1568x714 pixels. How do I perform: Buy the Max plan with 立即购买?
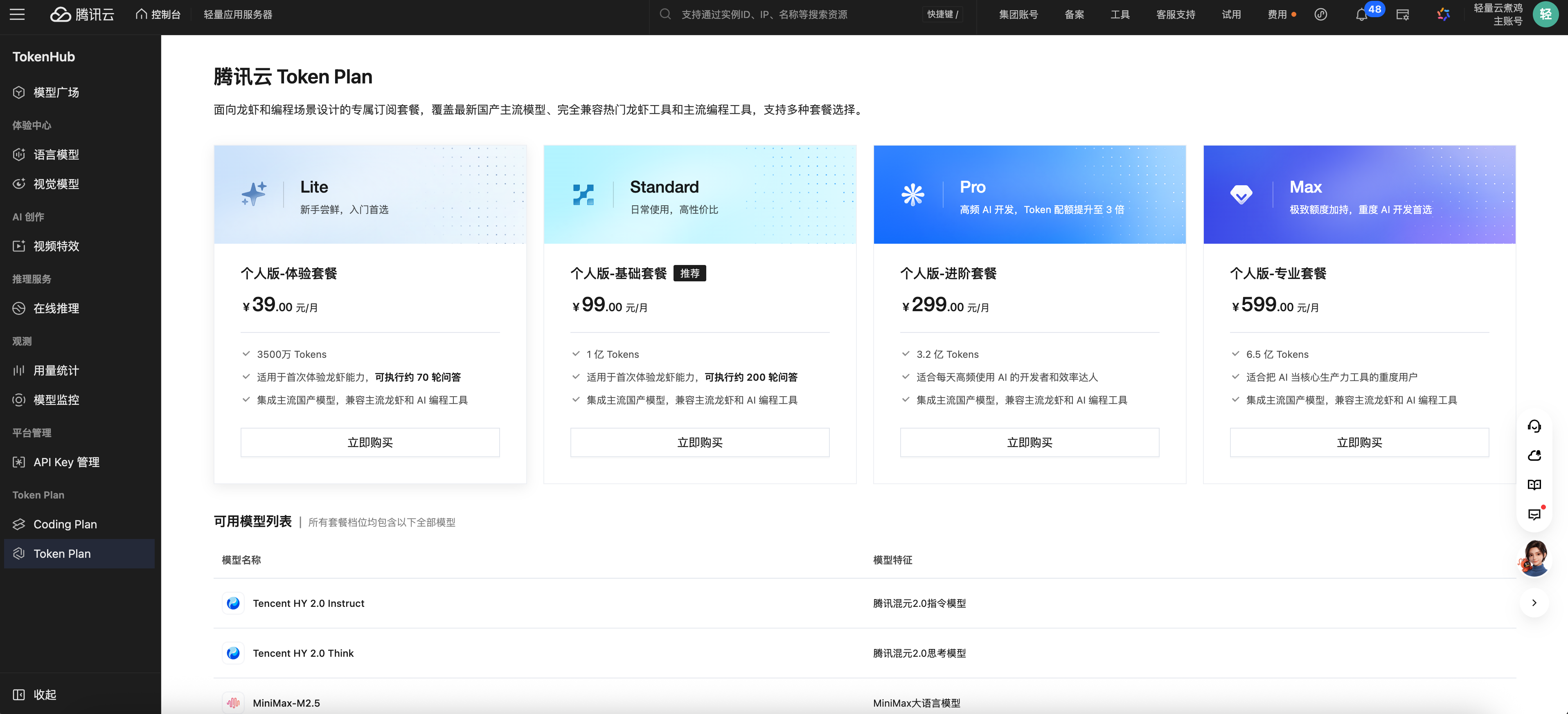[x=1359, y=442]
